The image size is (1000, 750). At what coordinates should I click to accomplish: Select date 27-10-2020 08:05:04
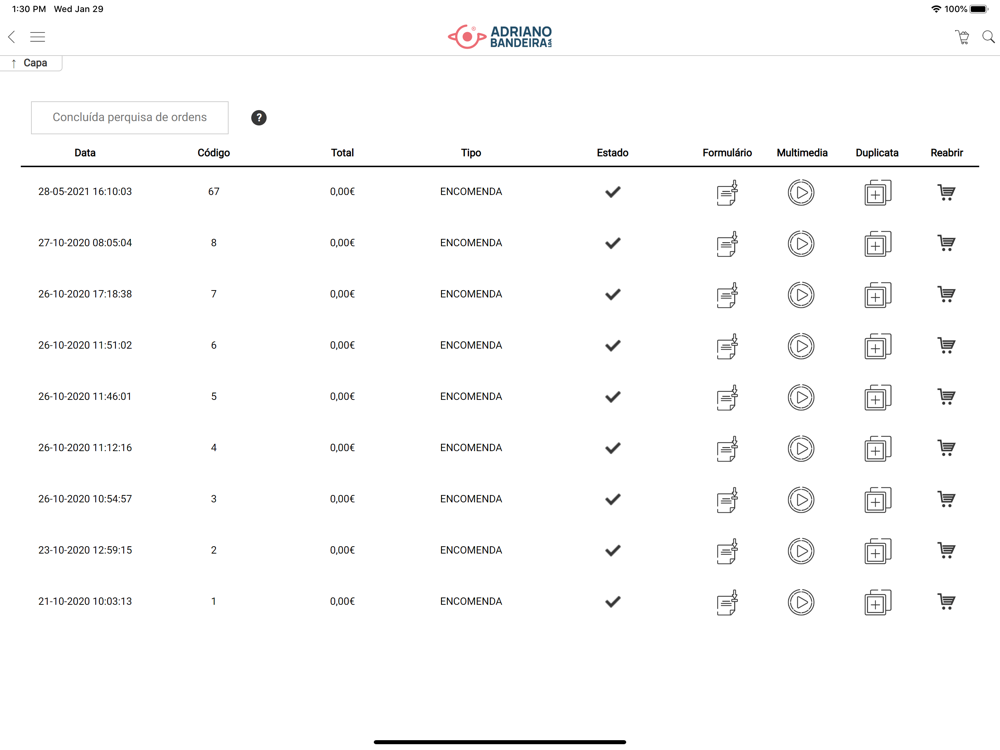click(85, 243)
